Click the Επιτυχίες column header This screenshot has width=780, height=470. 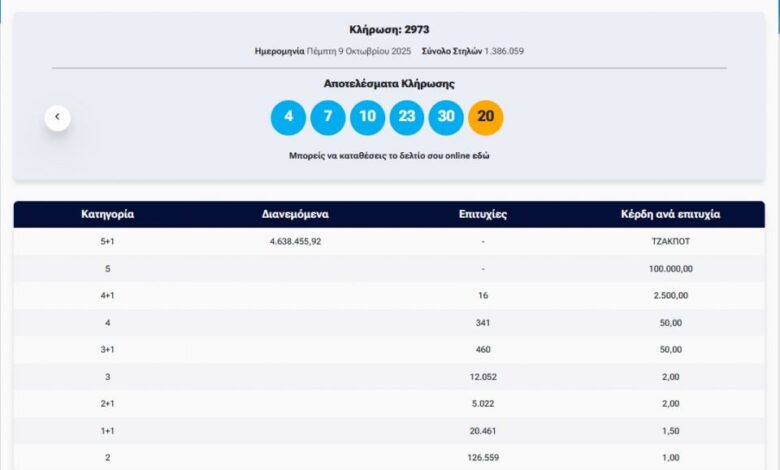click(x=483, y=214)
